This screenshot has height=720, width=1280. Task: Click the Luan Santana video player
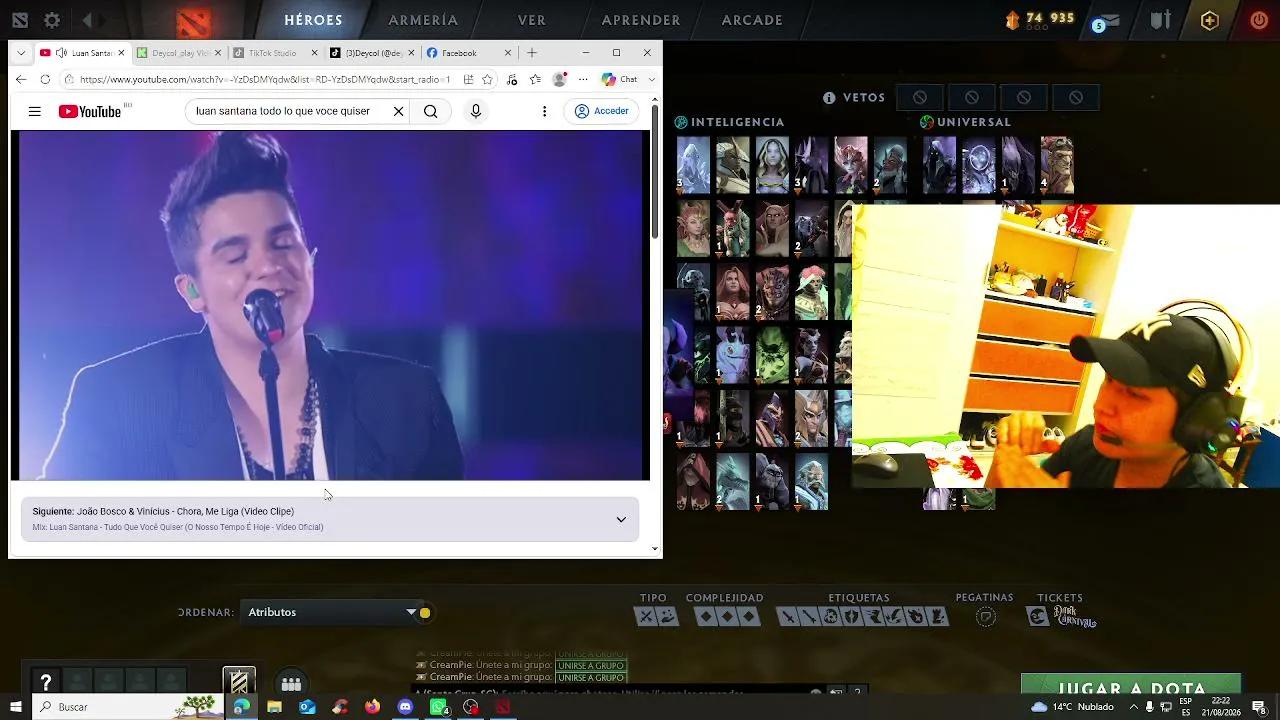pyautogui.click(x=330, y=306)
